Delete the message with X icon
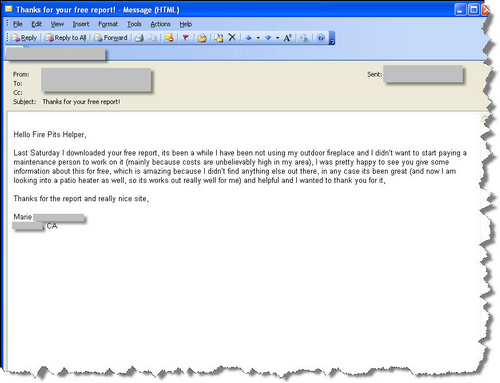This screenshot has height=383, width=500. pos(232,37)
